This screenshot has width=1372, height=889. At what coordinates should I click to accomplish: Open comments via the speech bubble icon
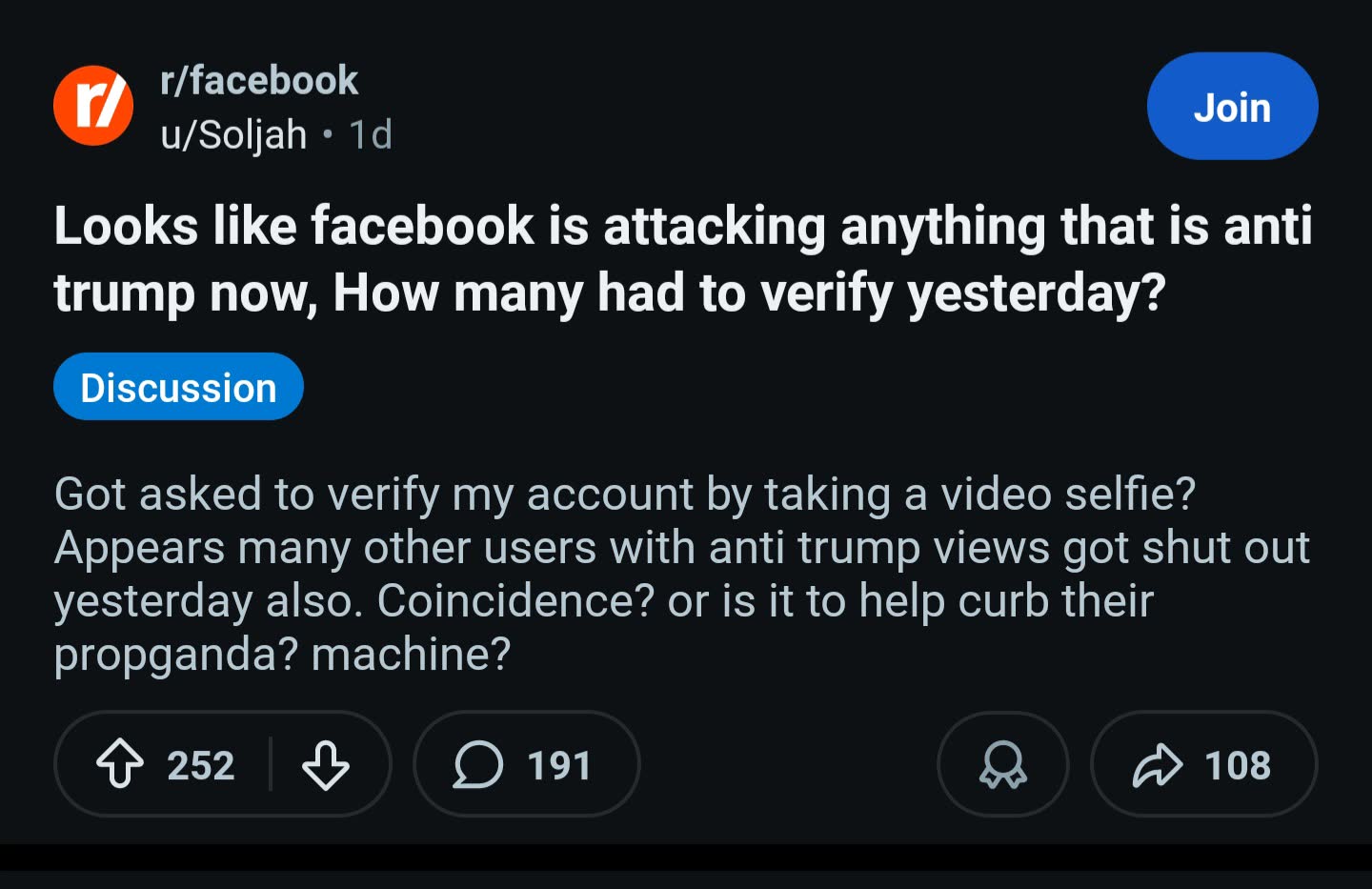(477, 764)
